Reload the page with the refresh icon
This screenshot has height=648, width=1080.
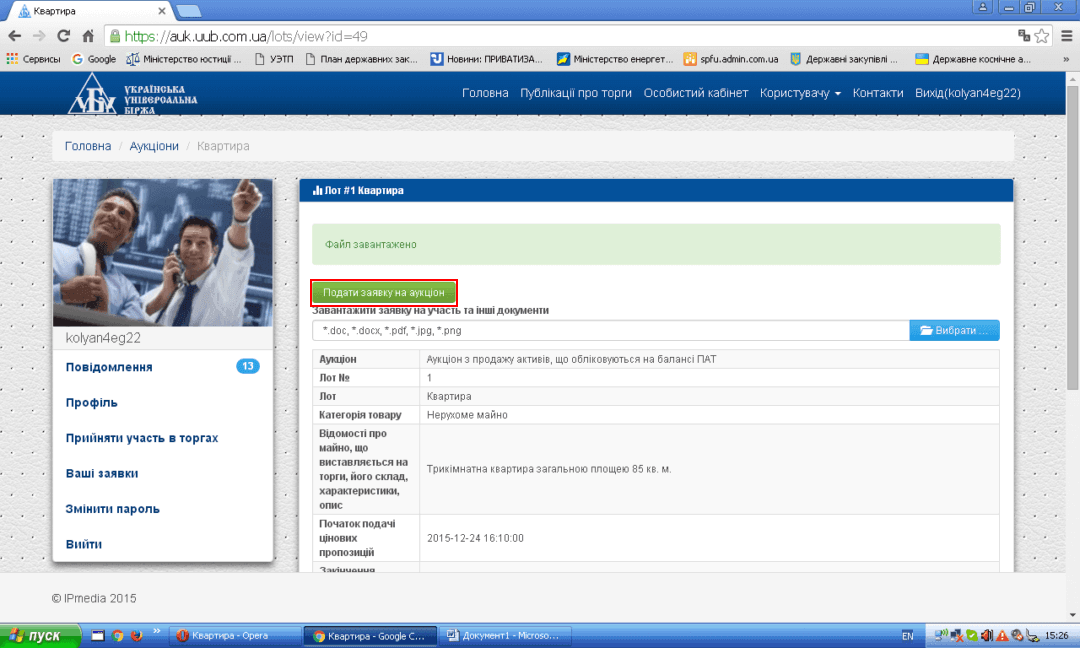[x=63, y=35]
